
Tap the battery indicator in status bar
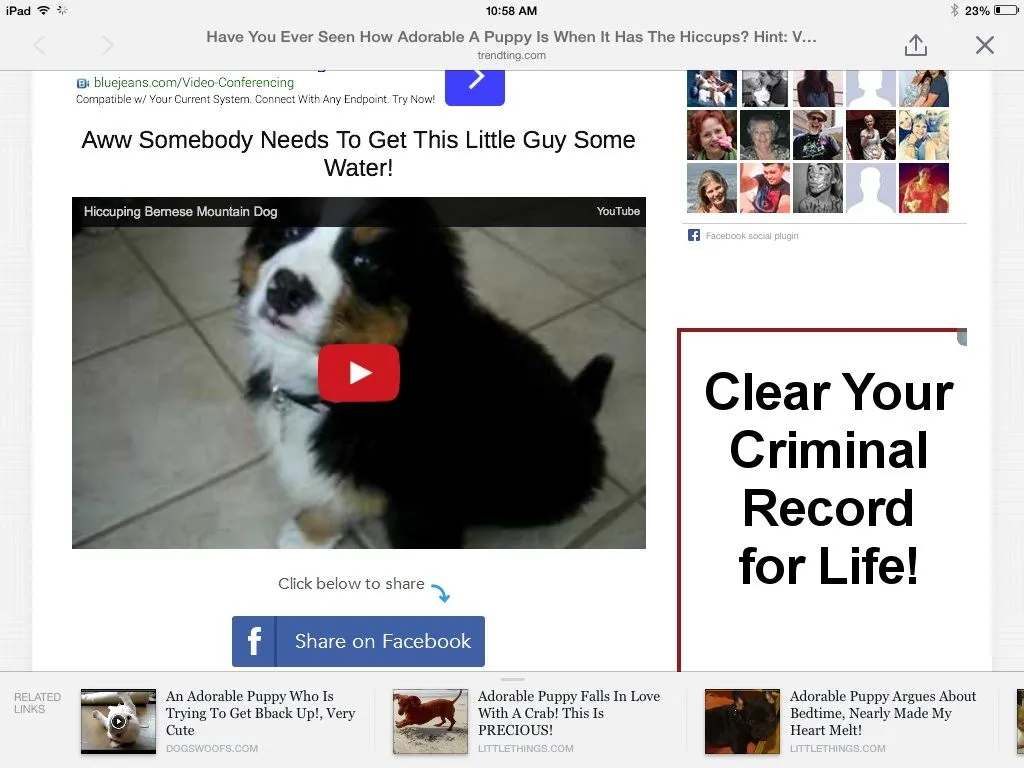1005,10
